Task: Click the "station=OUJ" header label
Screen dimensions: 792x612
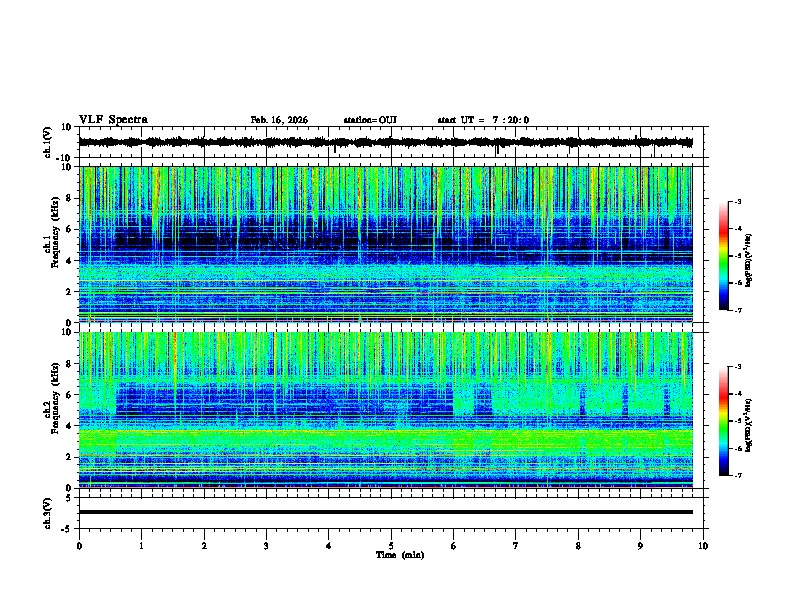Action: [x=370, y=120]
